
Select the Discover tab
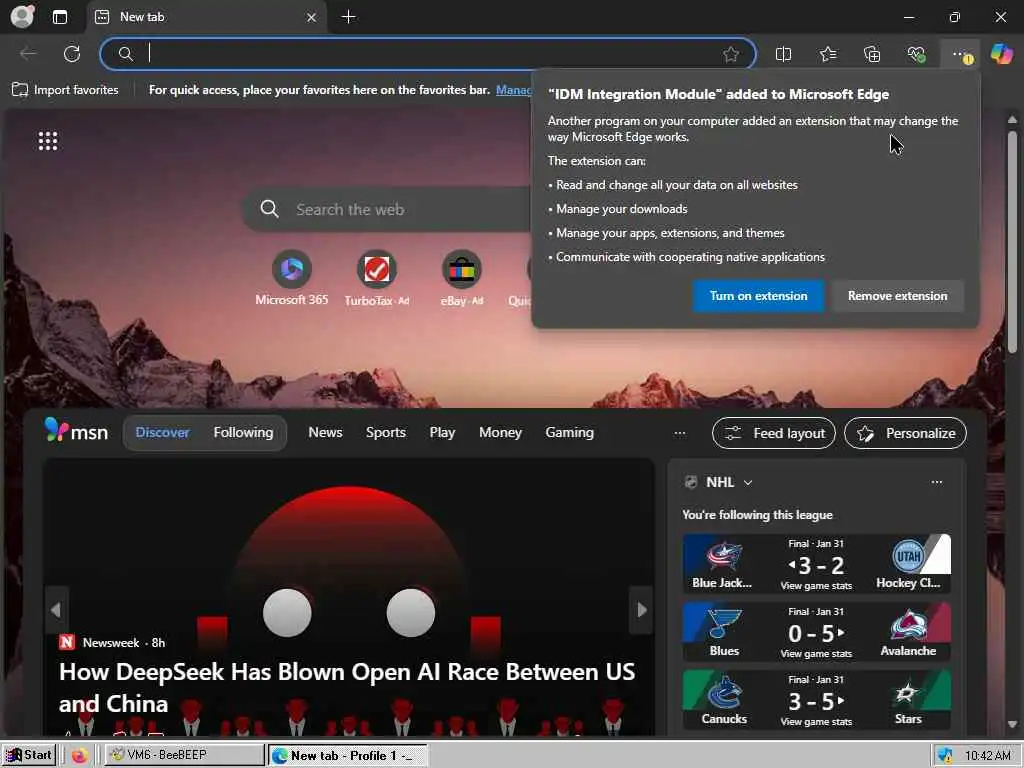[162, 432]
